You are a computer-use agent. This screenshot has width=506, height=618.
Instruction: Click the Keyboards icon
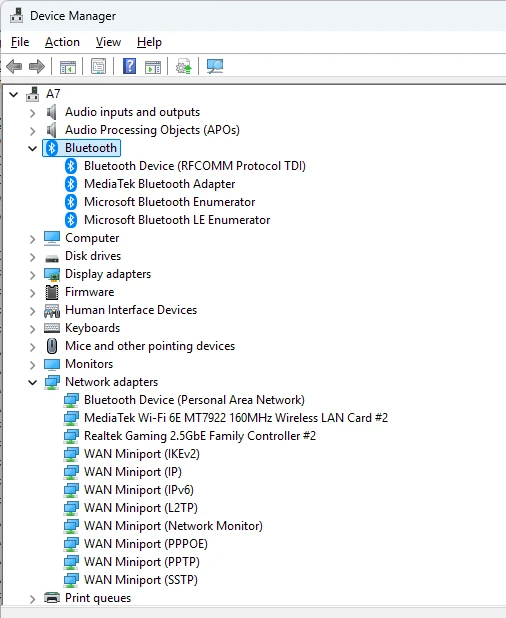click(52, 328)
